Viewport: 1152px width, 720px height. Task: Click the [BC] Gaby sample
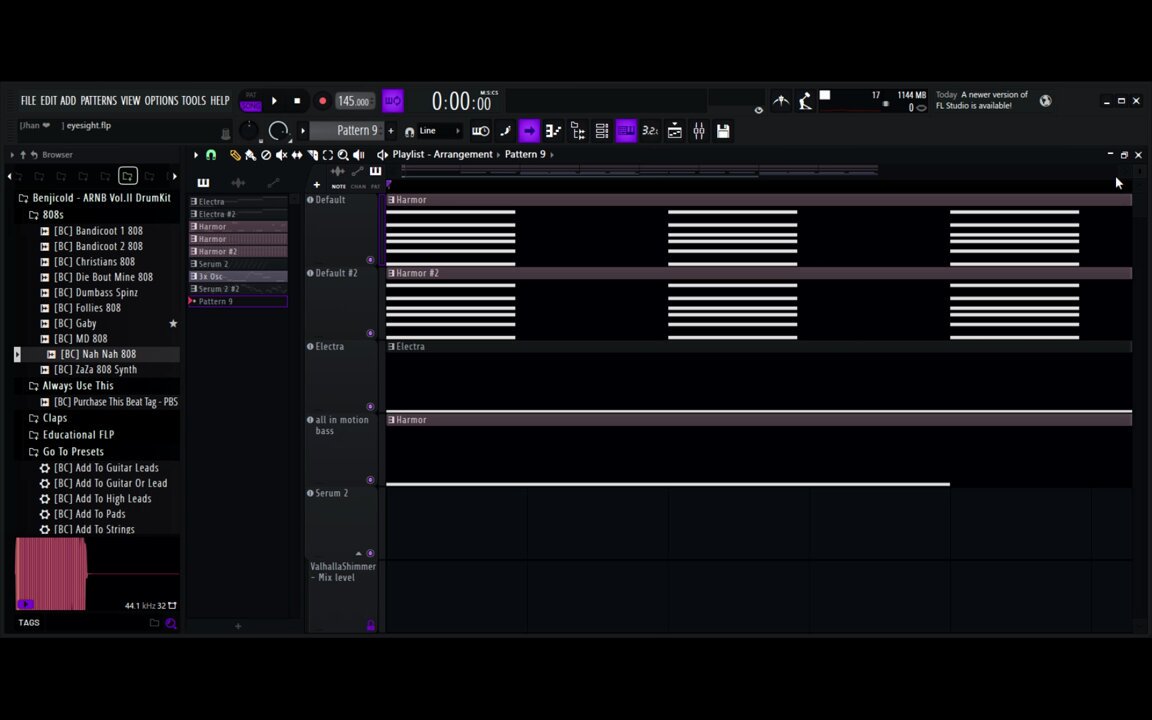pos(75,323)
